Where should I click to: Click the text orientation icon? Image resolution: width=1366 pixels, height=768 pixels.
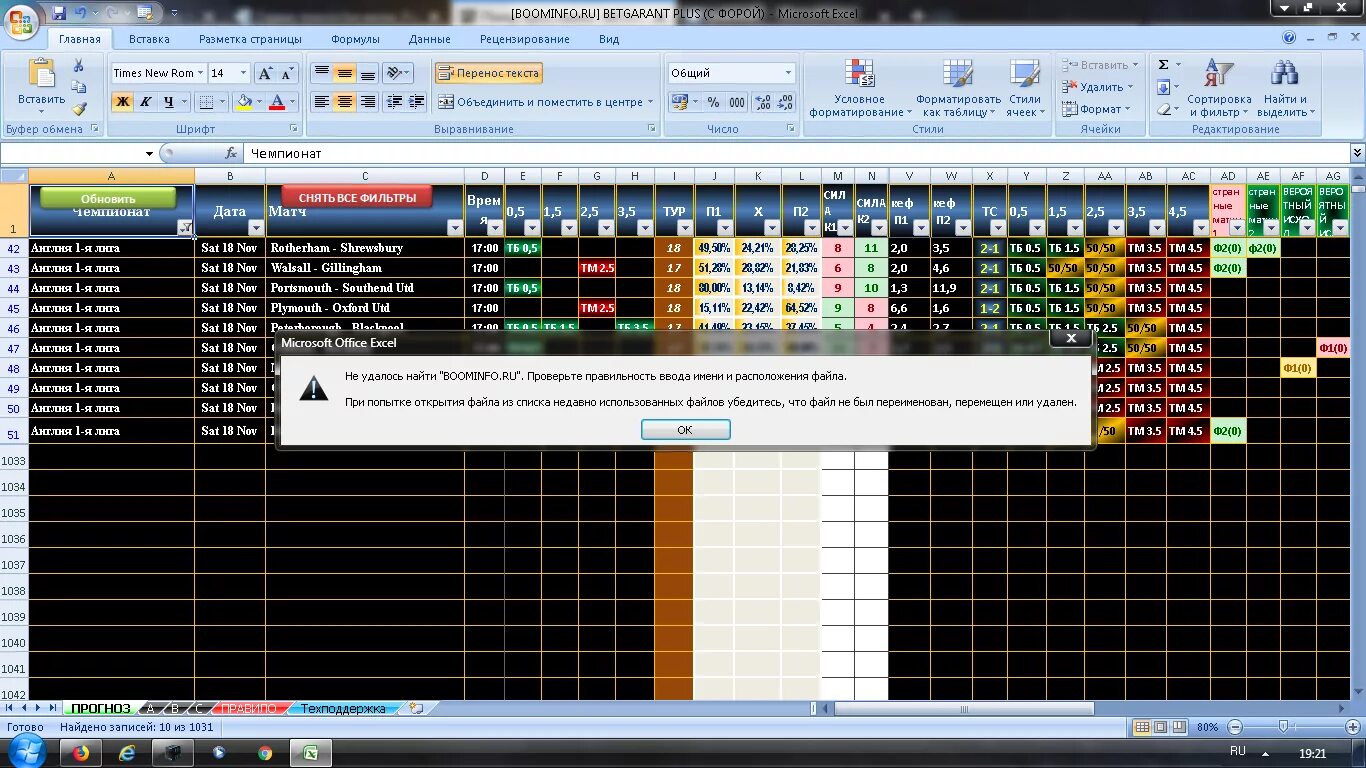(x=395, y=73)
